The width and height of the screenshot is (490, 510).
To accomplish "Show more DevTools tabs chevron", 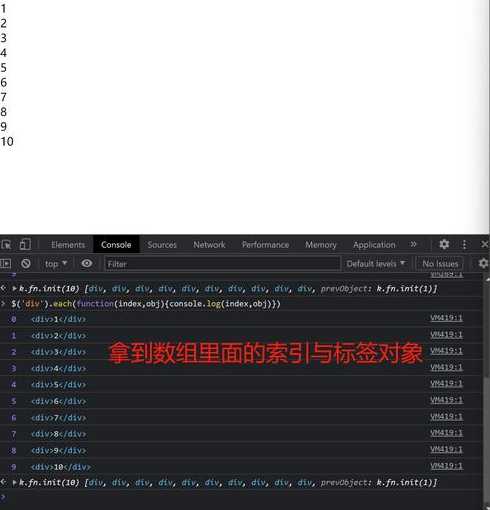I will 413,244.
